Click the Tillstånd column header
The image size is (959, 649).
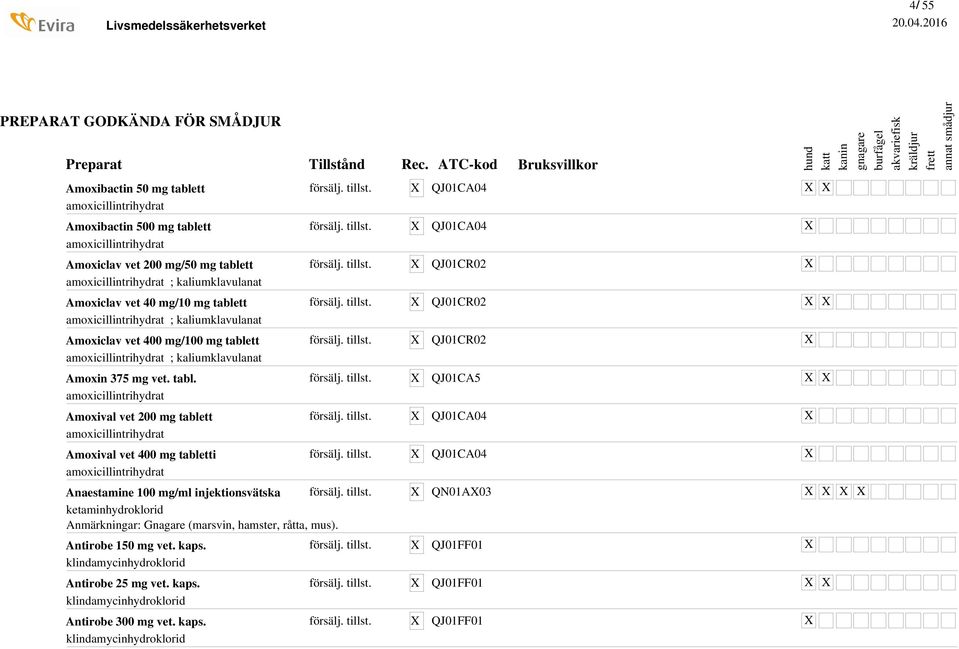(x=336, y=164)
